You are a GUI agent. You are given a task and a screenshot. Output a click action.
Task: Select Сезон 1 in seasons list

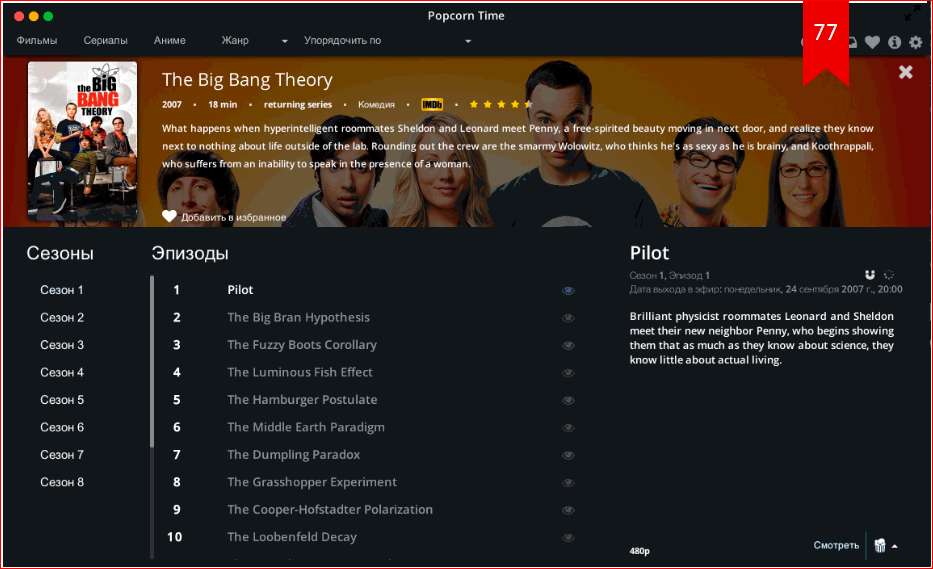[x=62, y=290]
